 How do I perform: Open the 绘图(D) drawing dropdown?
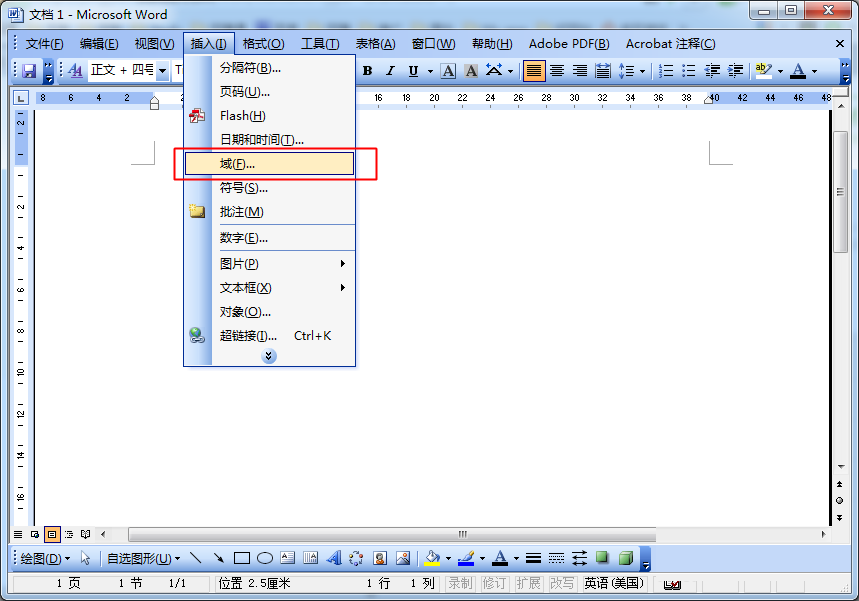pos(45,559)
